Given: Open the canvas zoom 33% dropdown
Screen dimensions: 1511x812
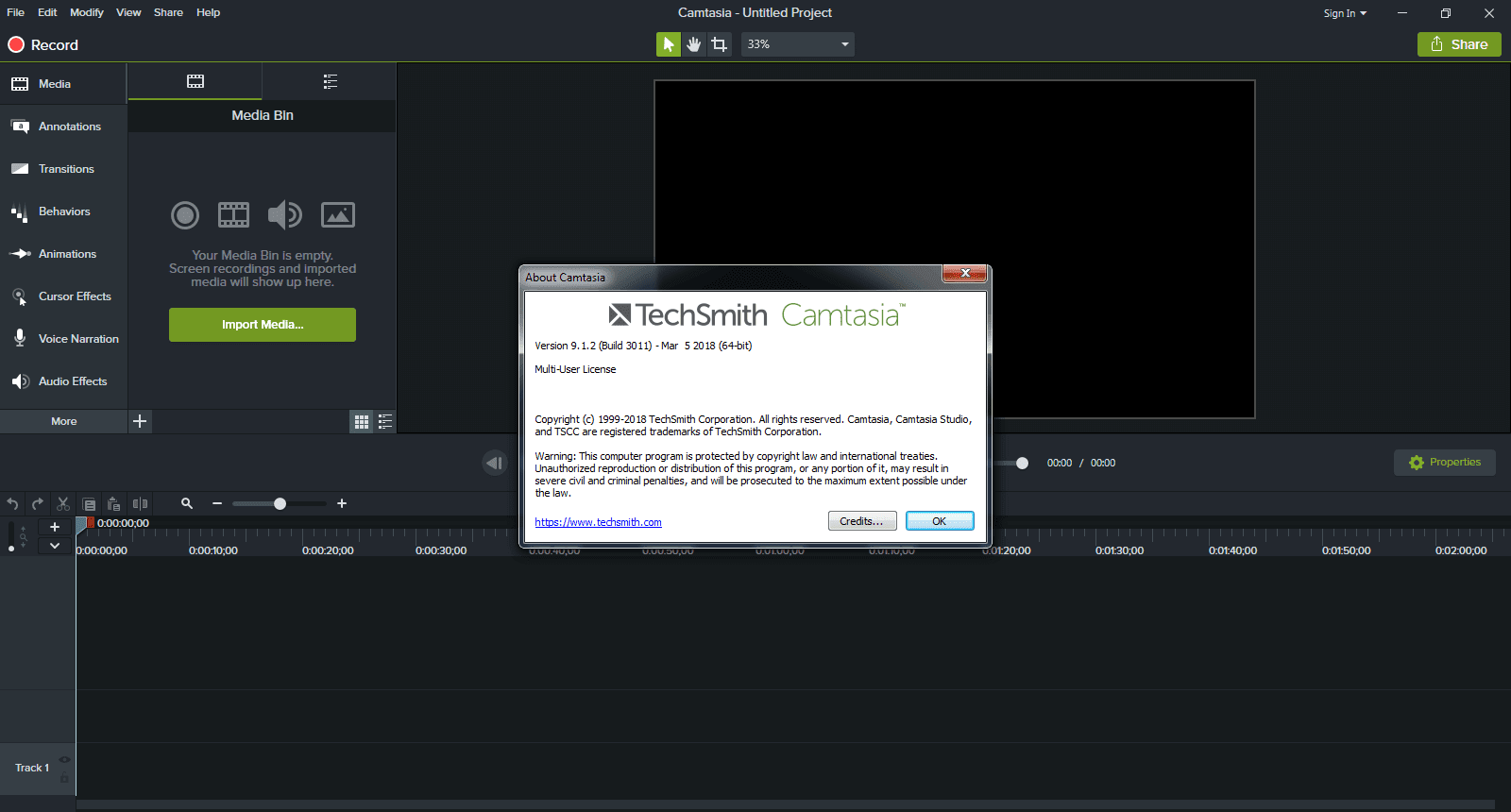Looking at the screenshot, I should tap(798, 44).
